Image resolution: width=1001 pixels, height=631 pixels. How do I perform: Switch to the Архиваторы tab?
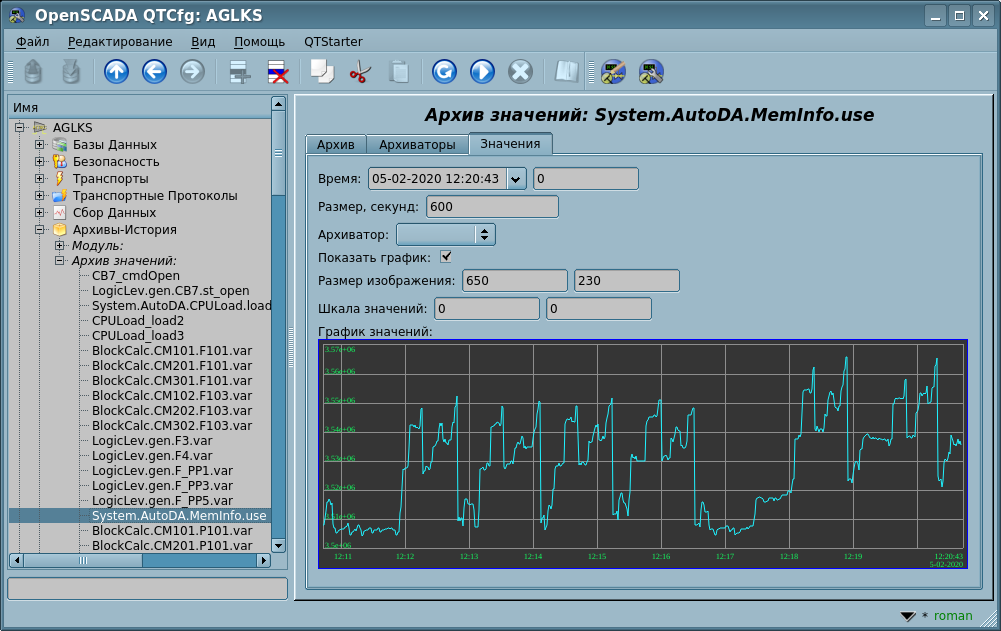pos(418,144)
